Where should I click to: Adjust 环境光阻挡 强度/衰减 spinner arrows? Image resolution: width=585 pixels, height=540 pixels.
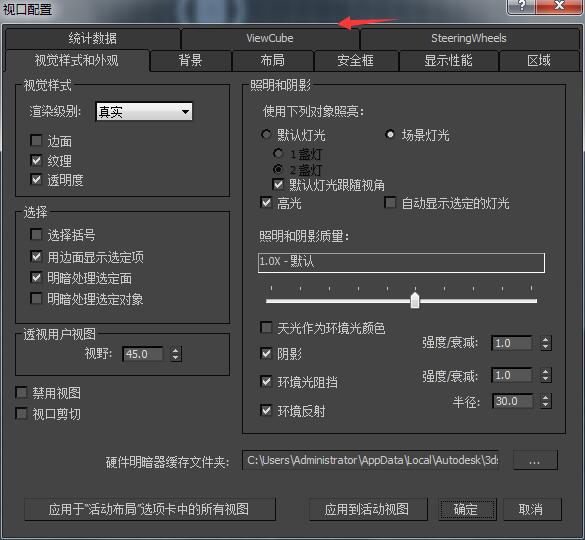tap(545, 375)
